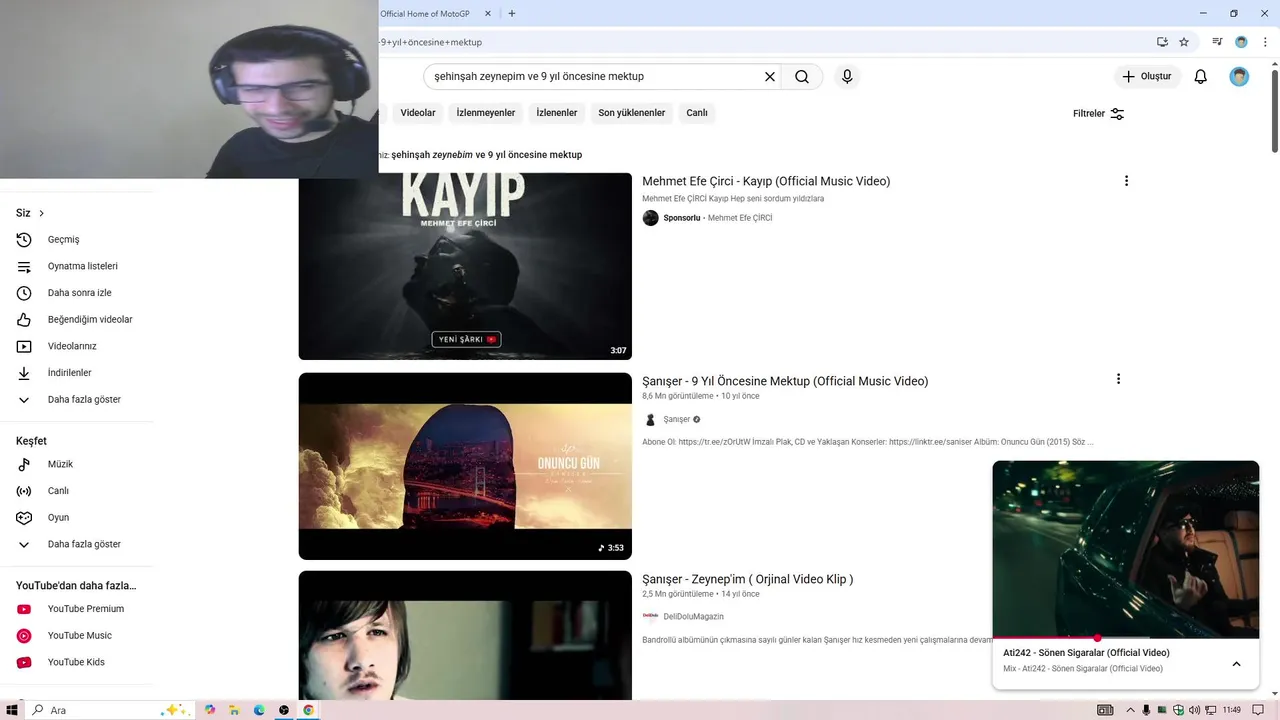Show hidden tray icons chevron
The height and width of the screenshot is (720, 1280).
1131,710
